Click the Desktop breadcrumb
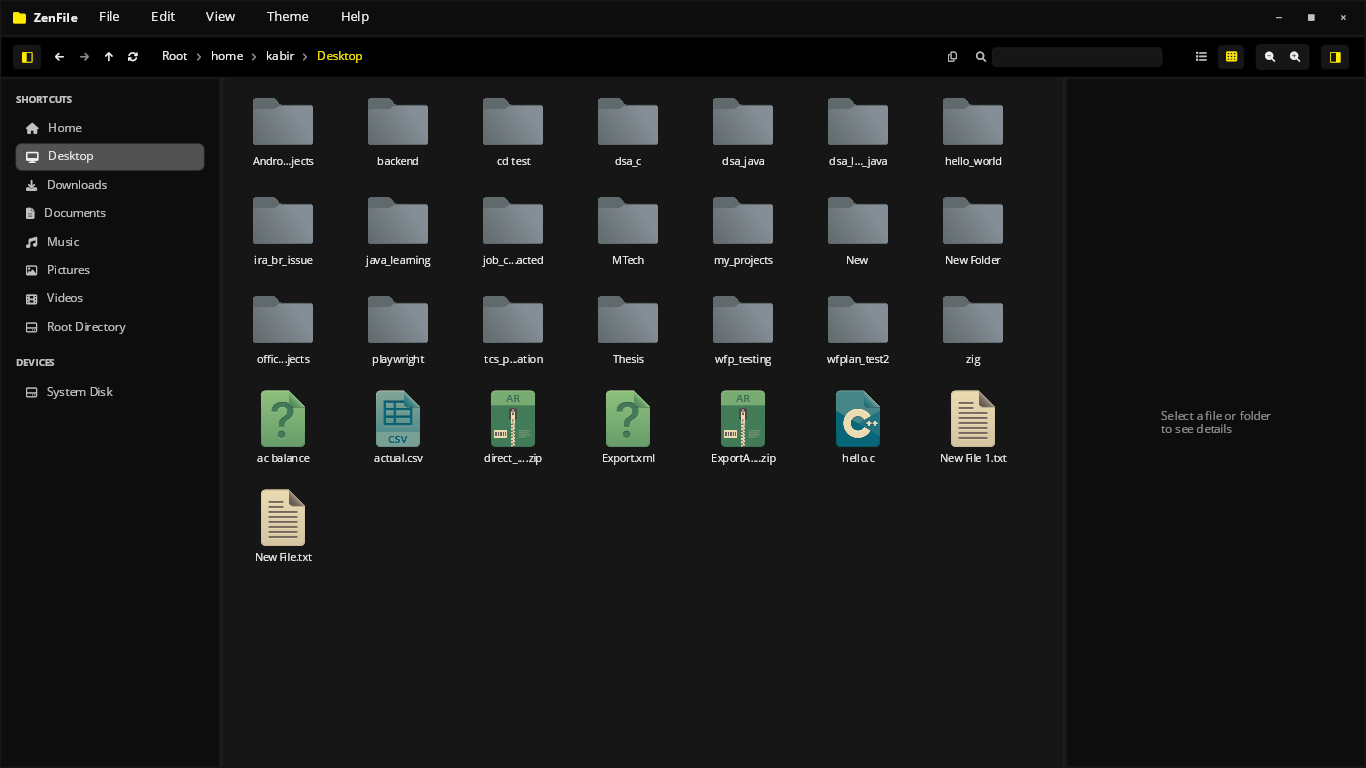The width and height of the screenshot is (1366, 768). click(340, 57)
